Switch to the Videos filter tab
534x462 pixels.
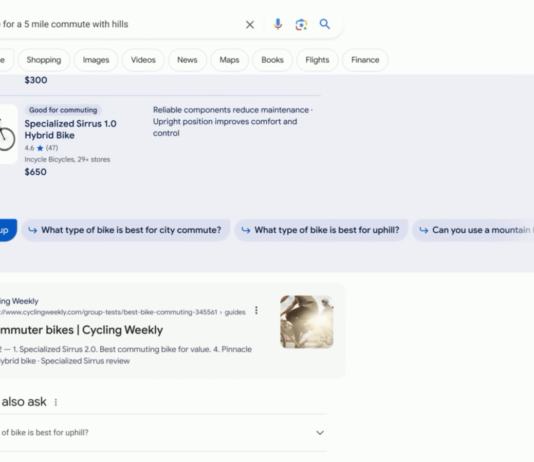(x=143, y=60)
